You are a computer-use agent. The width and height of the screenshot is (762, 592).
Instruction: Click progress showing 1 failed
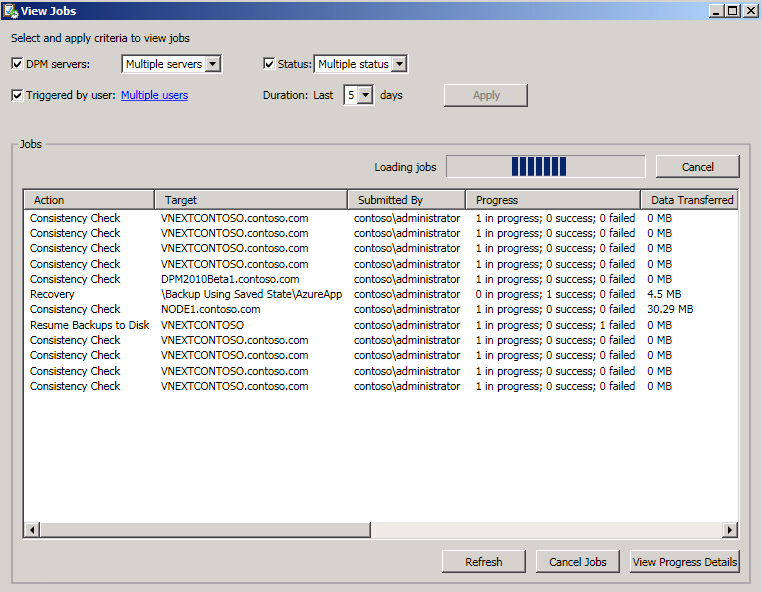click(x=555, y=325)
